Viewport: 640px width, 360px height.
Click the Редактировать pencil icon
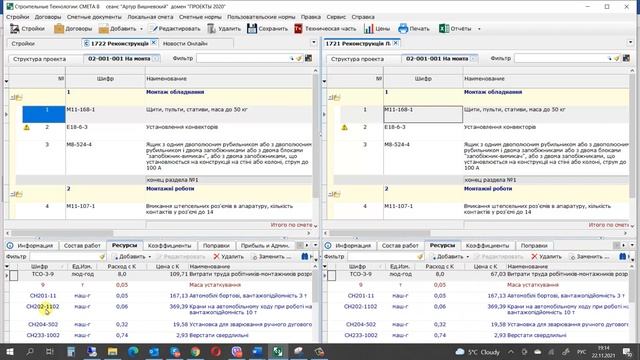pos(153,29)
